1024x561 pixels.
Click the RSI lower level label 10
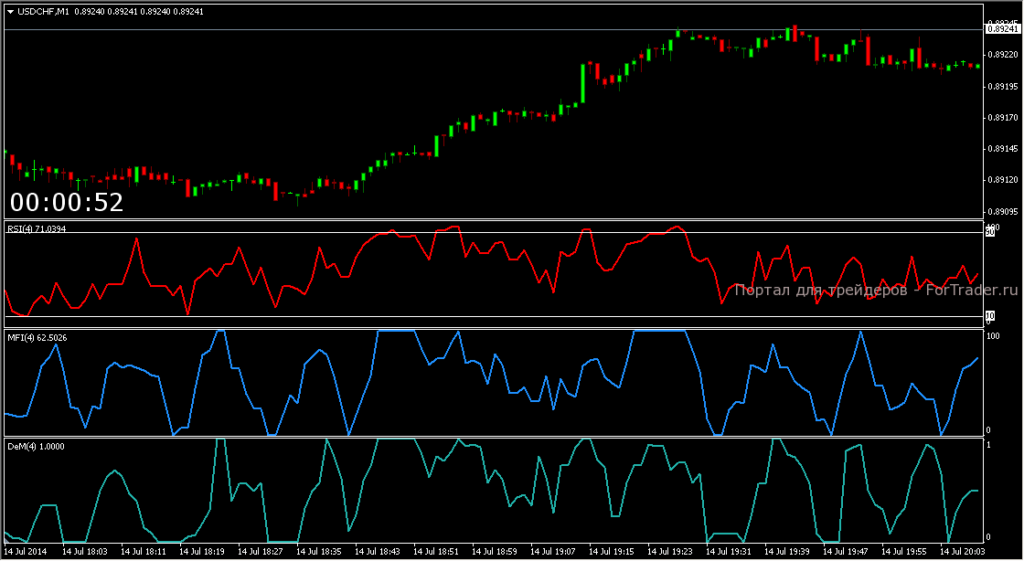coord(990,316)
